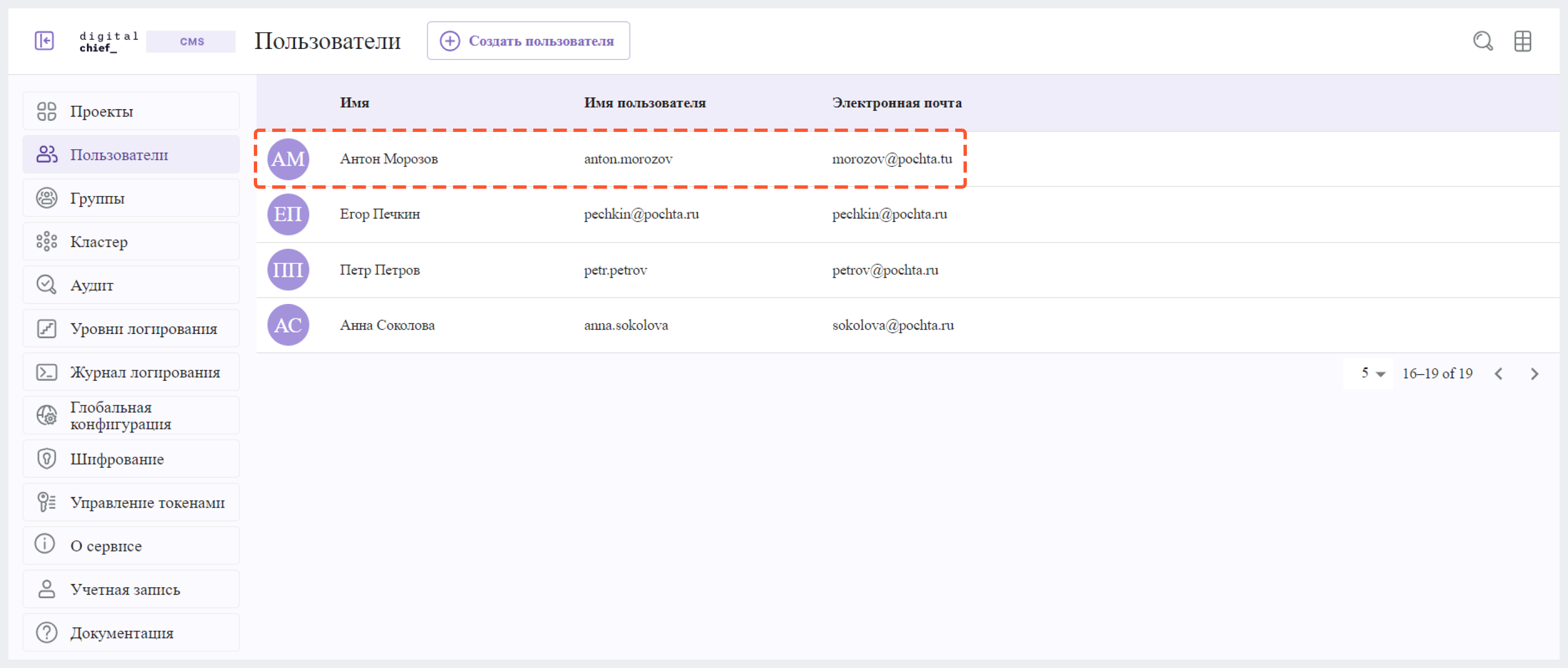Click the Пользователи page title
Viewport: 1568px width, 668px height.
(x=327, y=41)
